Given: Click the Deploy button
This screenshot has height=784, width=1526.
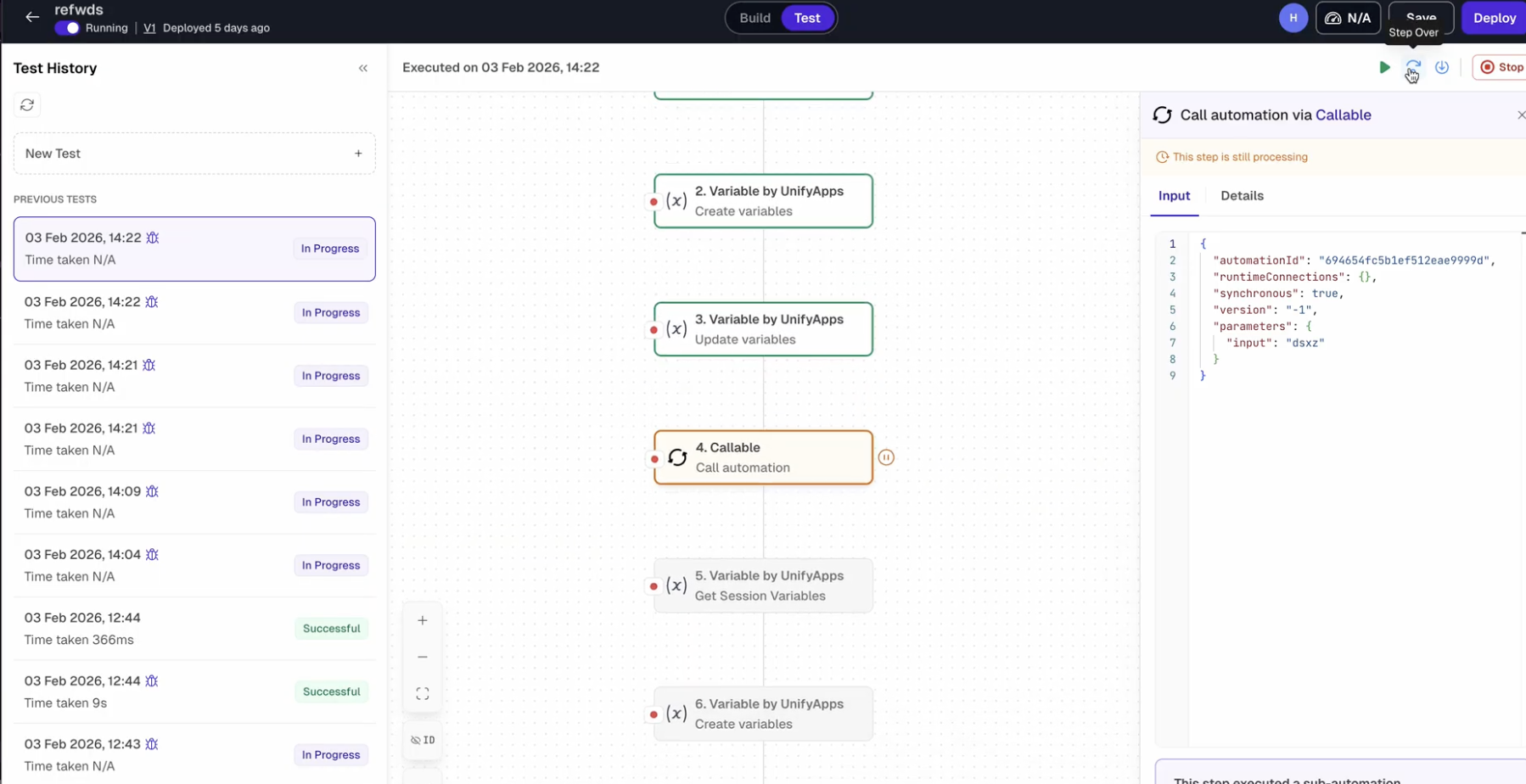Looking at the screenshot, I should (1494, 18).
